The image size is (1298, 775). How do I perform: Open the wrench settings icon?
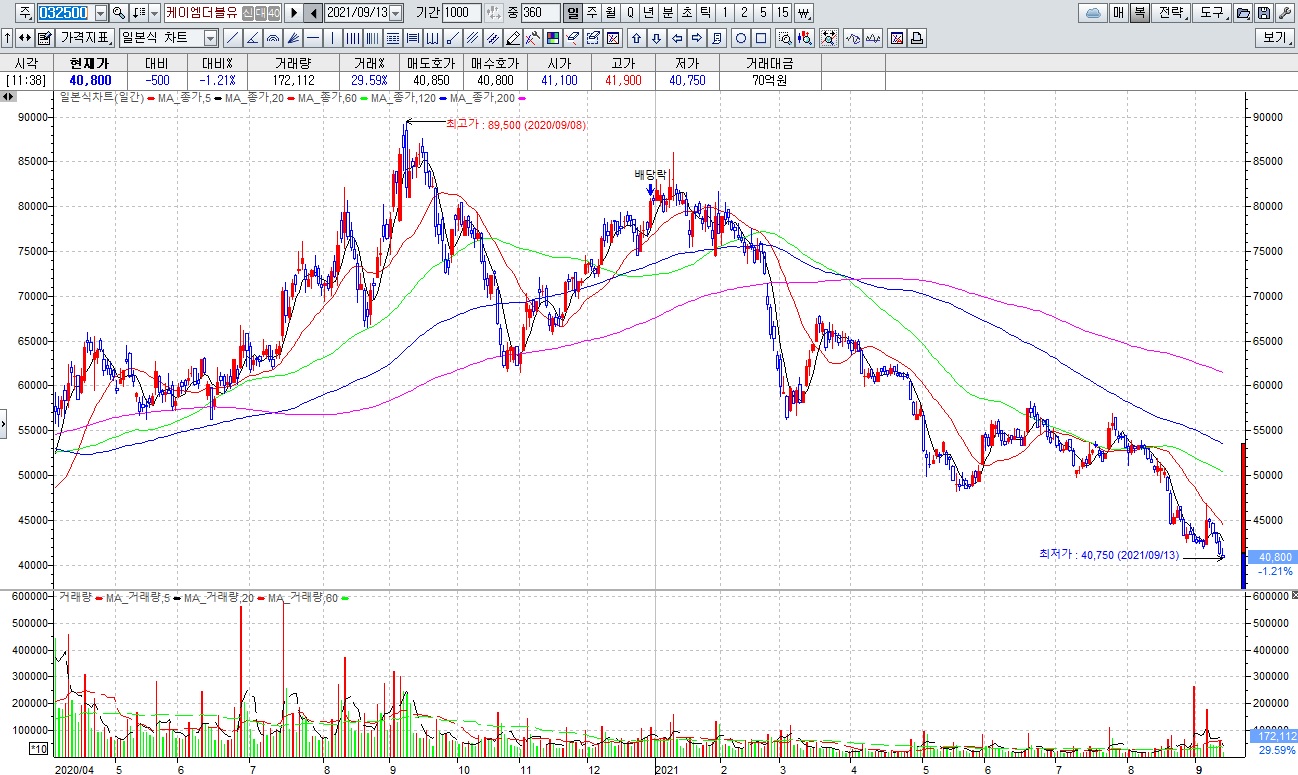tap(1285, 13)
